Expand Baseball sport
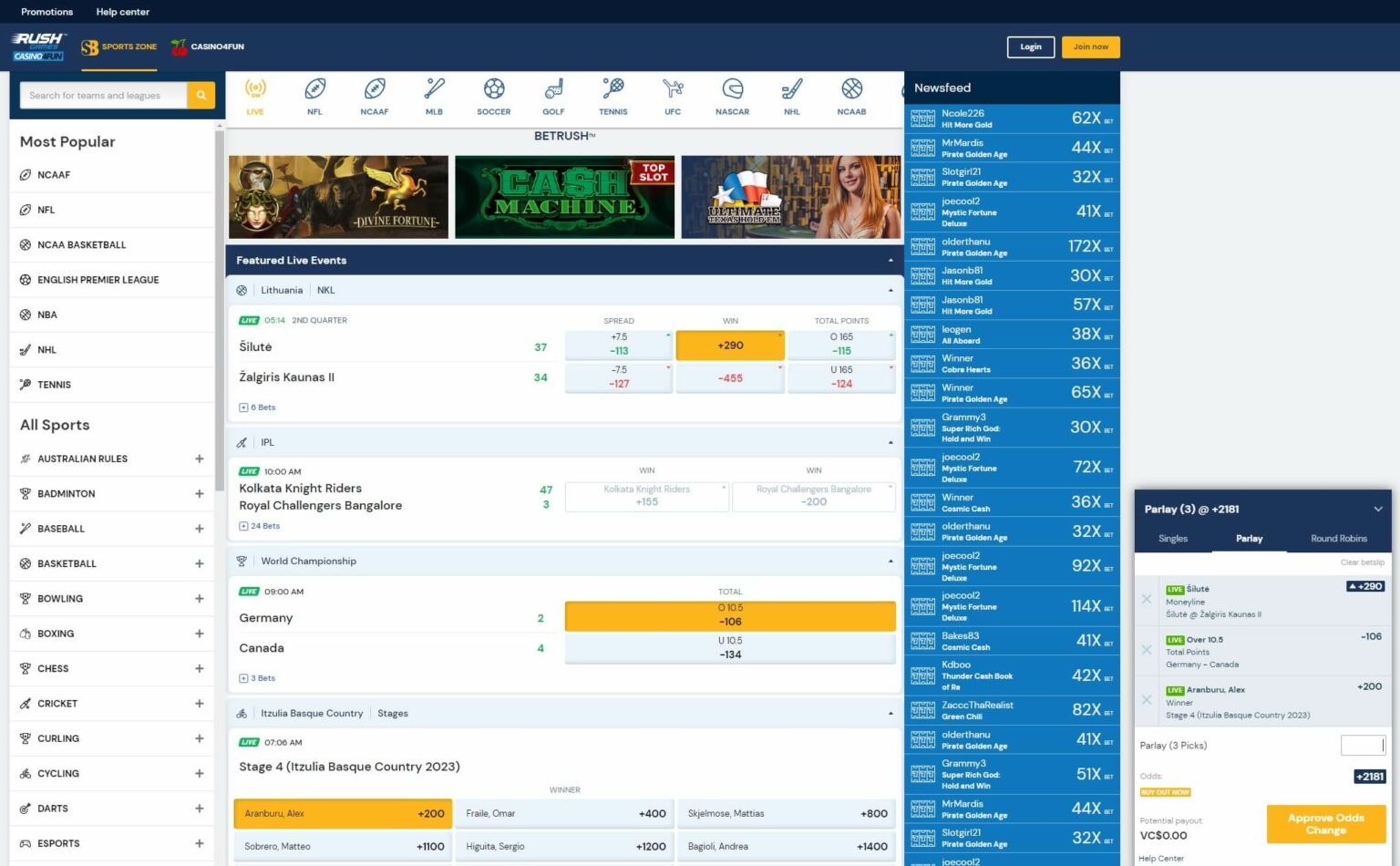Viewport: 1400px width, 866px height. [x=199, y=529]
